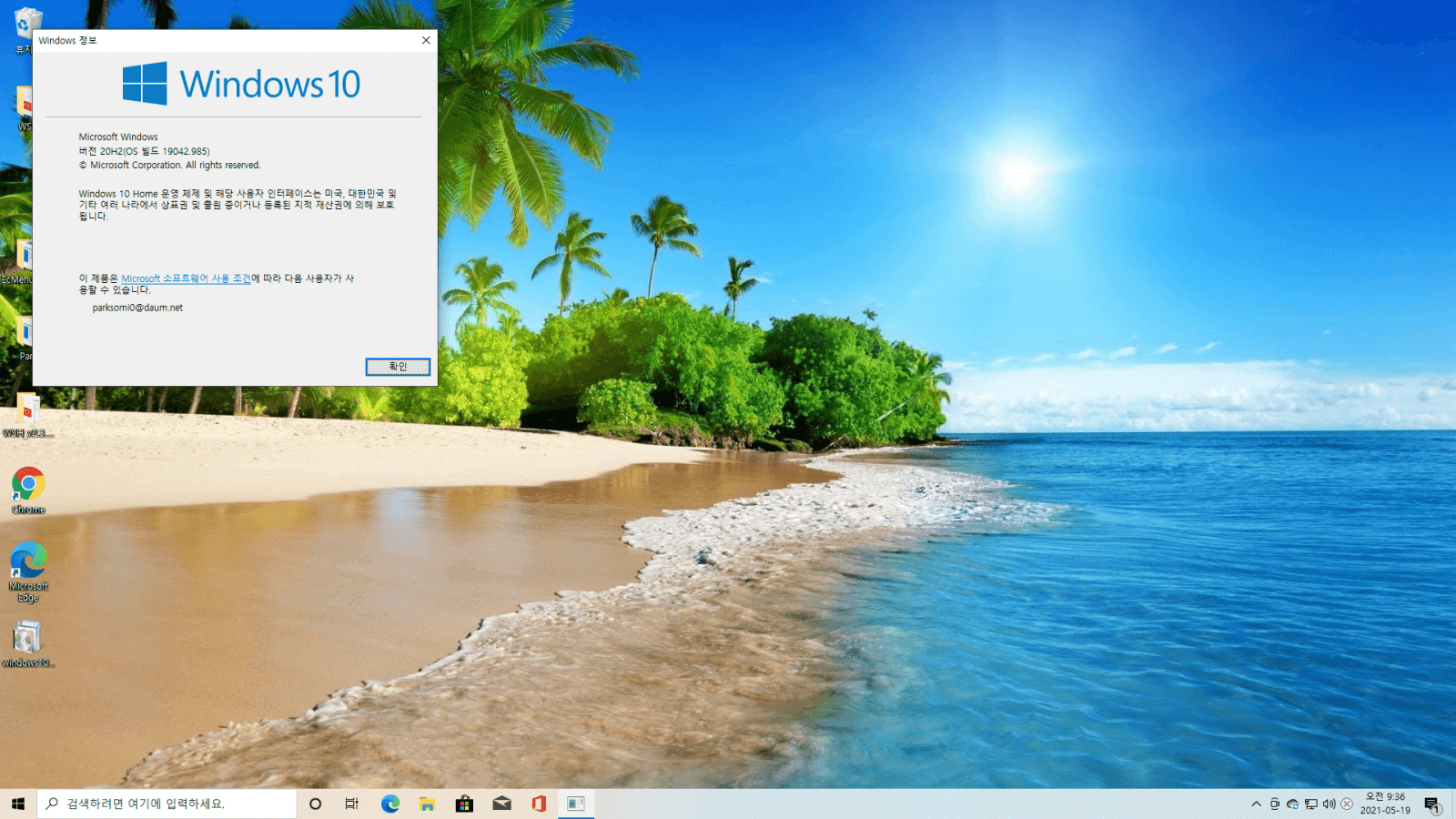Click the gray X circle tray icon
1456x819 pixels.
click(1347, 804)
